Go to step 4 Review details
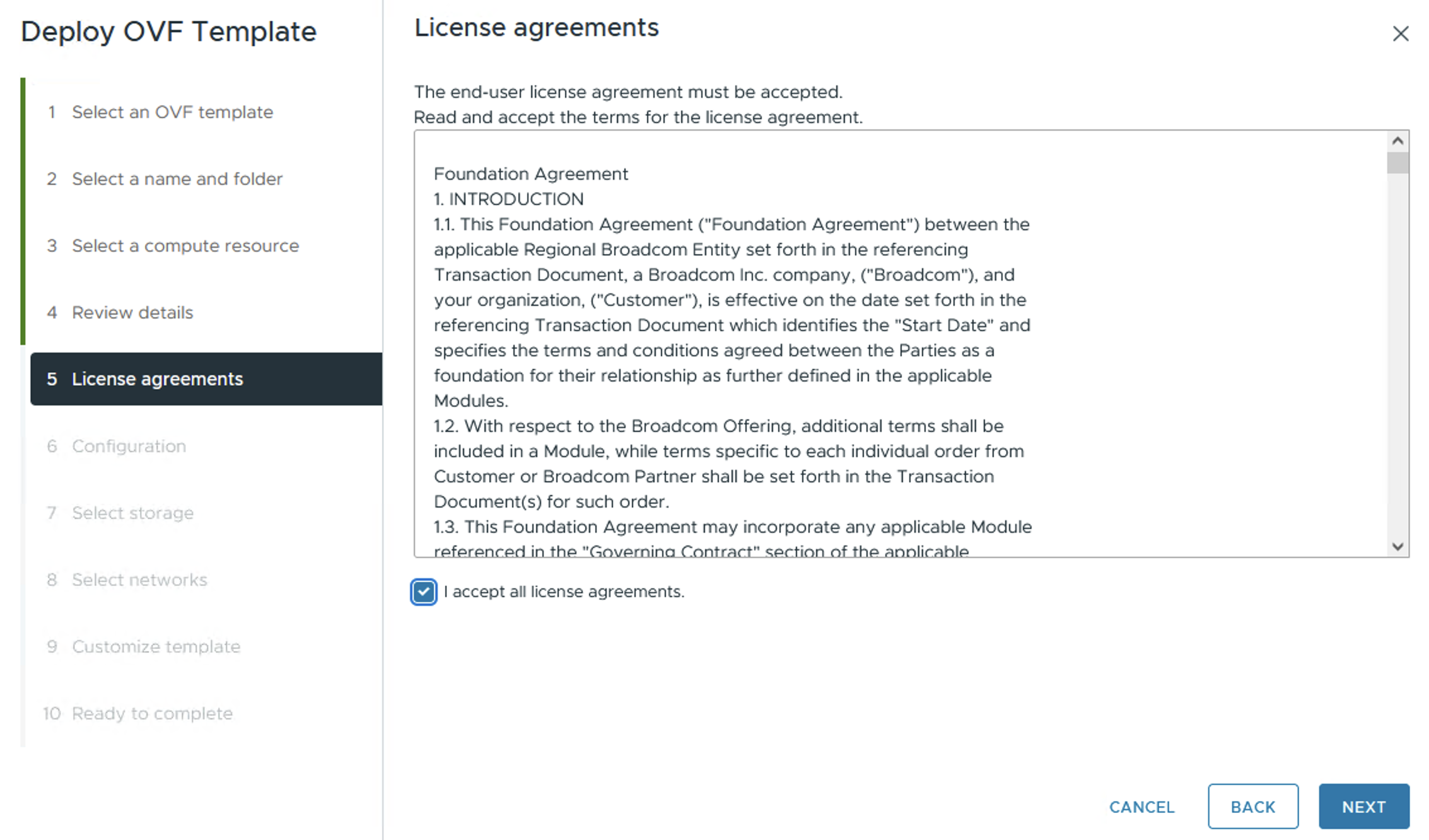1429x840 pixels. pos(132,313)
